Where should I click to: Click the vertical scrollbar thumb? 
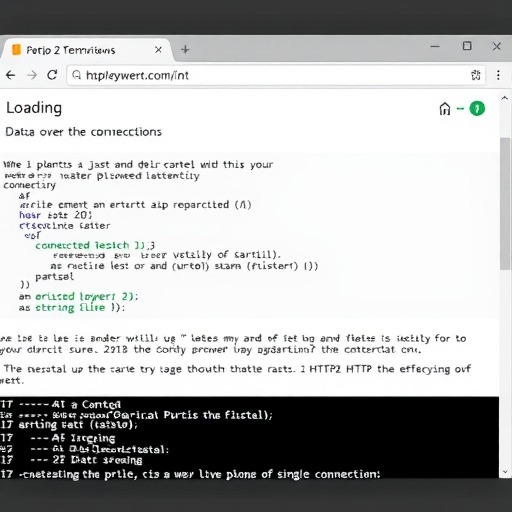(505, 203)
